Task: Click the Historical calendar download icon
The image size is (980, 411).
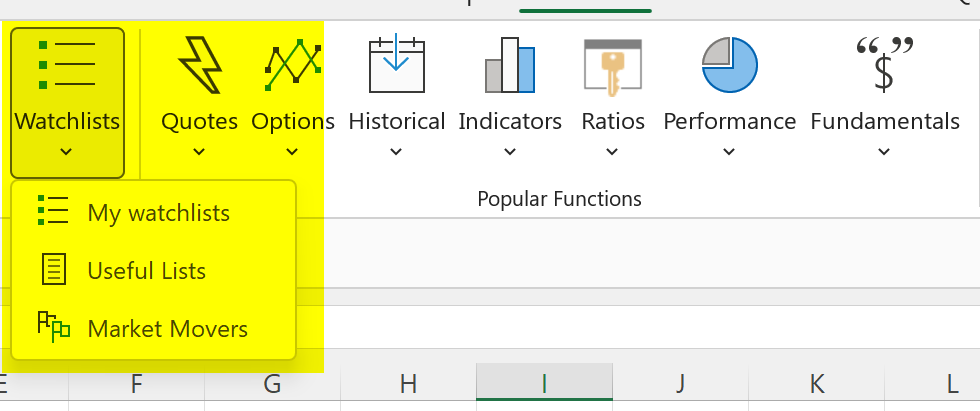Action: (397, 64)
